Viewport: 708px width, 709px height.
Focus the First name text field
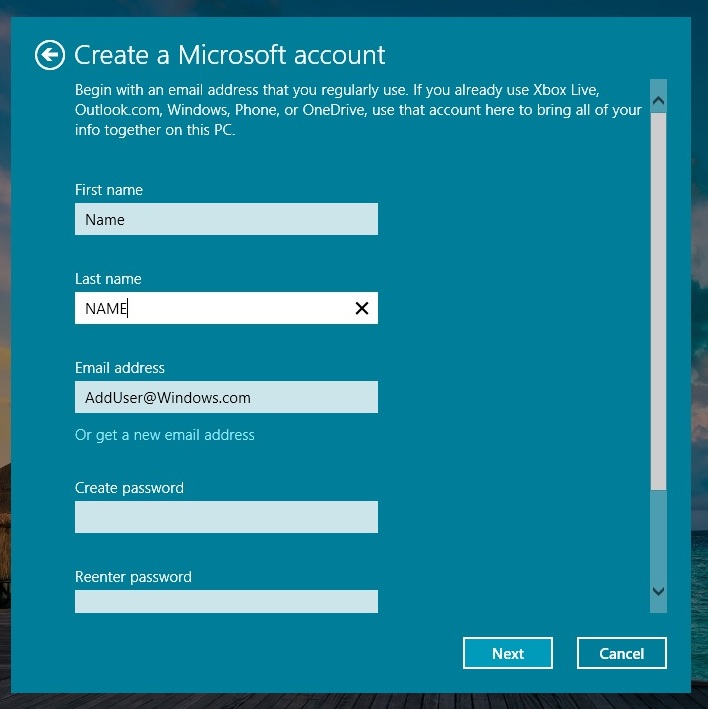(226, 220)
